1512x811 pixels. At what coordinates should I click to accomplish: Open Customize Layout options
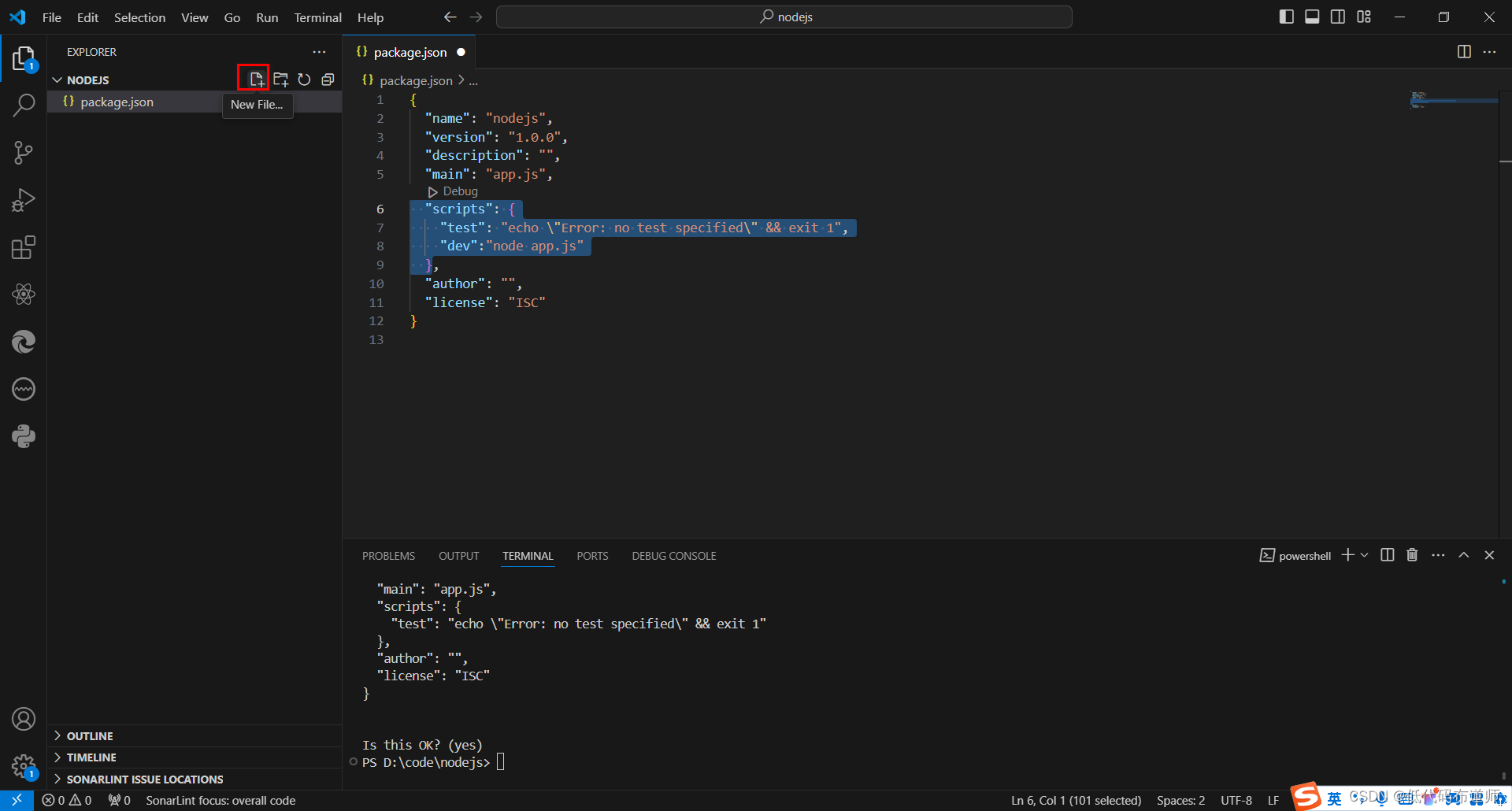click(x=1364, y=17)
